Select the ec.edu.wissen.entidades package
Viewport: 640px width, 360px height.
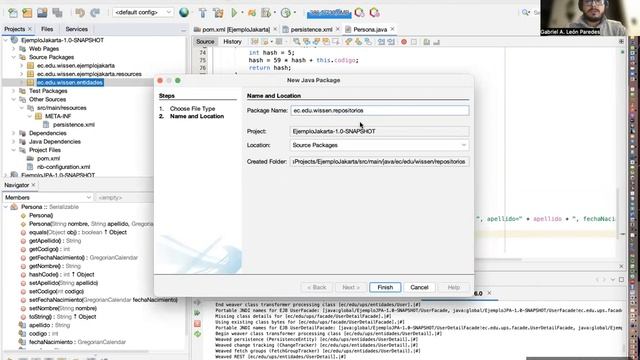70,82
